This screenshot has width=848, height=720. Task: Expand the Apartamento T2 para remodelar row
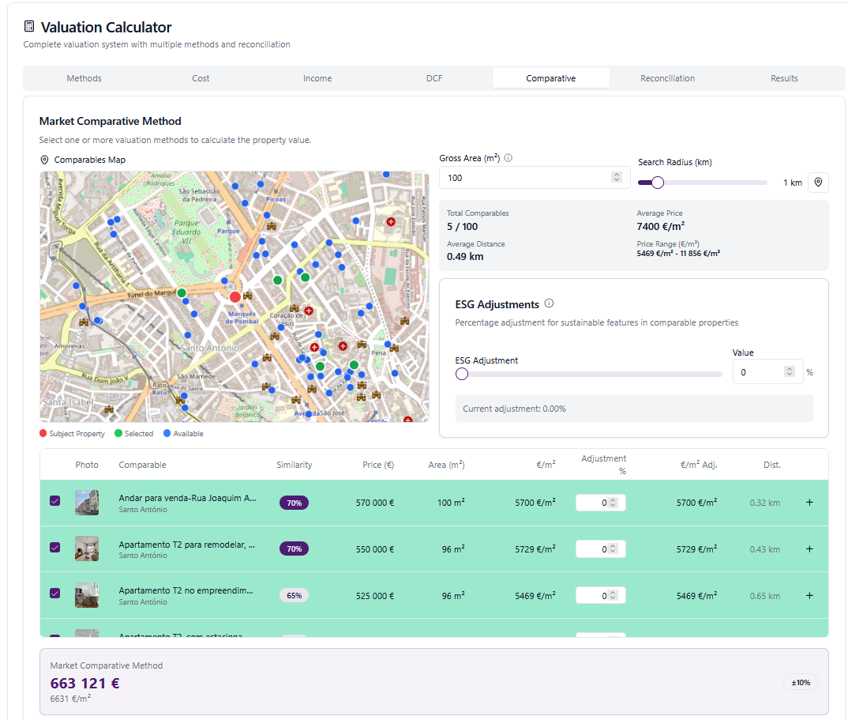tap(809, 549)
